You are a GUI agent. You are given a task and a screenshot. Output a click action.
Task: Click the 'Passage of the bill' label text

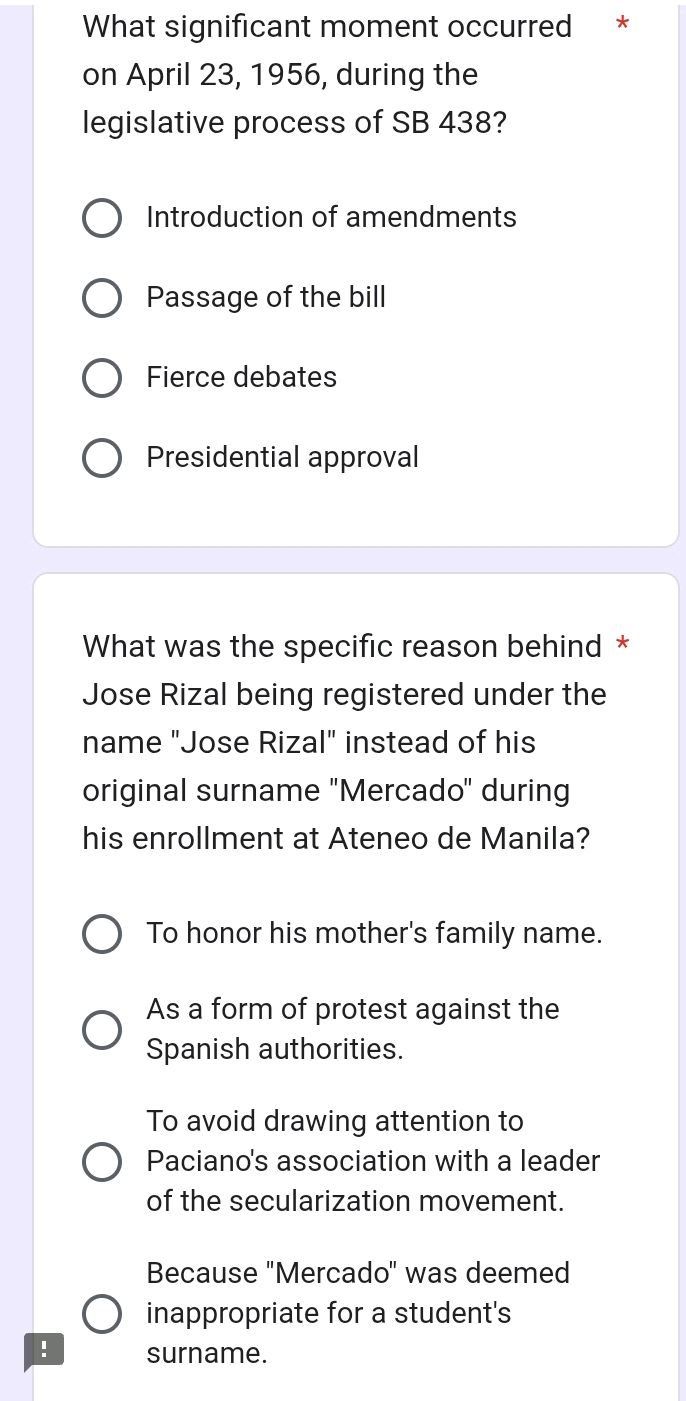coord(265,298)
